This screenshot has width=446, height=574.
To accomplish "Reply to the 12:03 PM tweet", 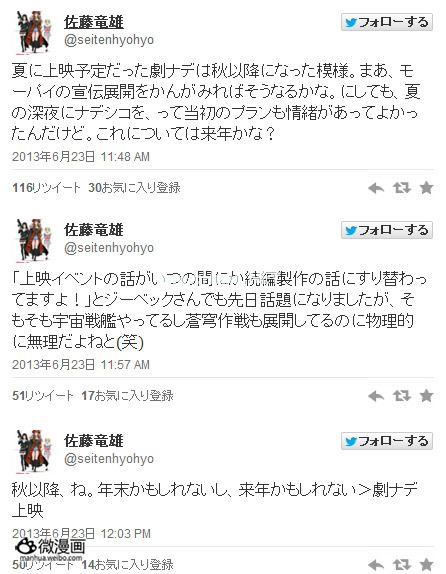I will click(376, 565).
